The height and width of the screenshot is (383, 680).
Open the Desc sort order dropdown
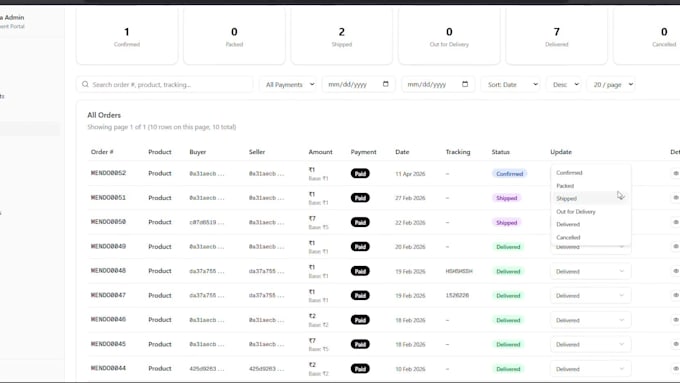(565, 84)
